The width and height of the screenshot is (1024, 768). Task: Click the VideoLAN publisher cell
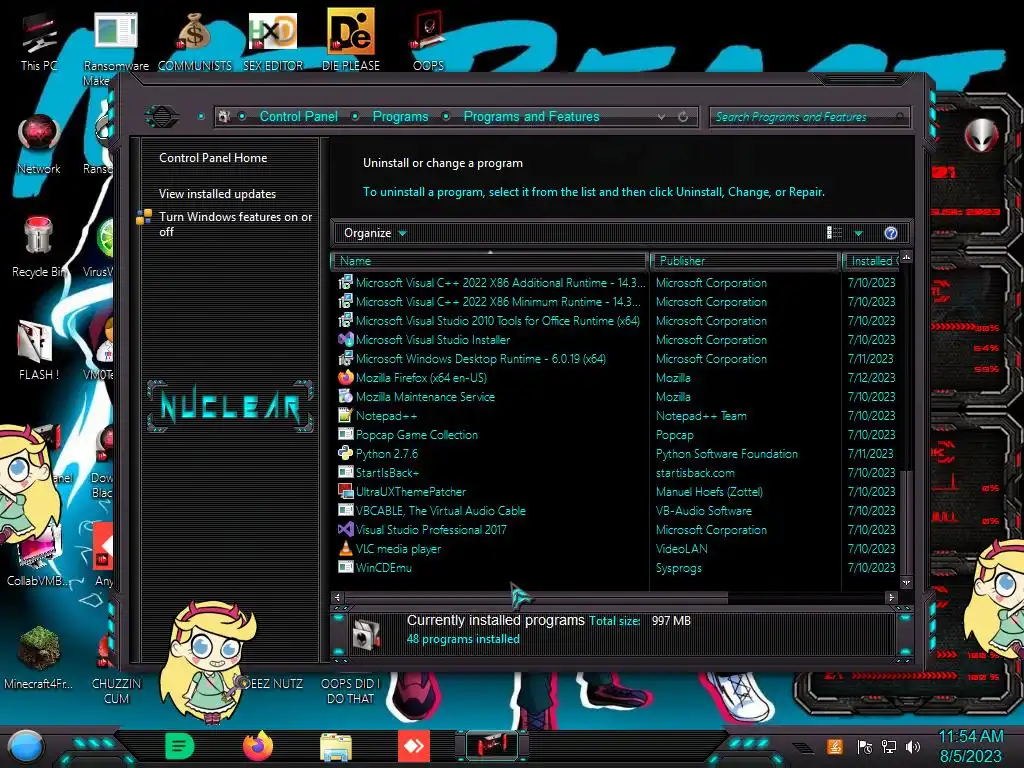[x=682, y=549]
